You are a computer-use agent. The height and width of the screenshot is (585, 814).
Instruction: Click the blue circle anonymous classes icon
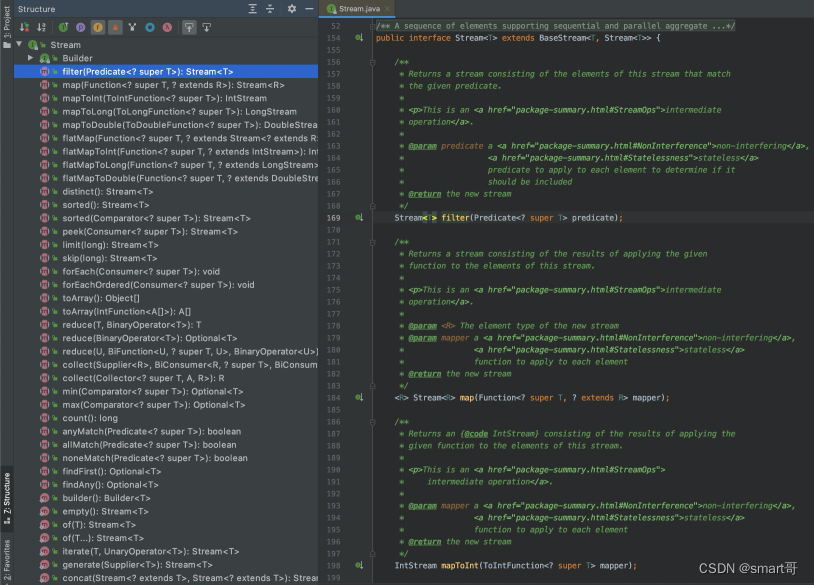[x=150, y=28]
